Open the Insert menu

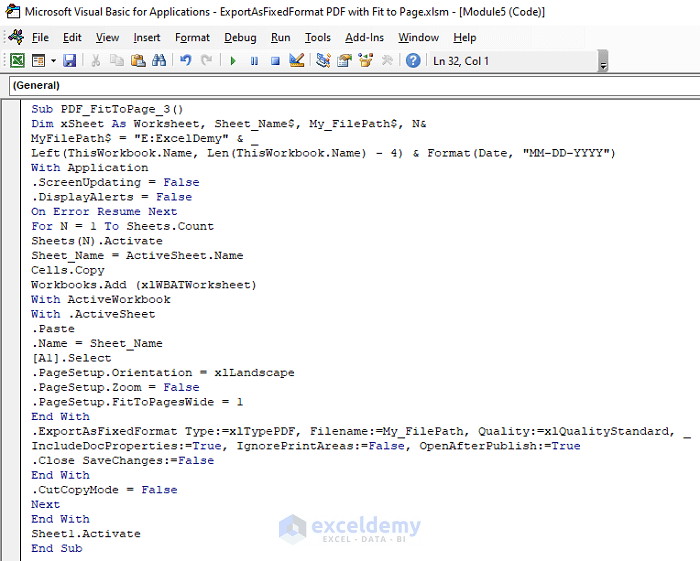[146, 37]
